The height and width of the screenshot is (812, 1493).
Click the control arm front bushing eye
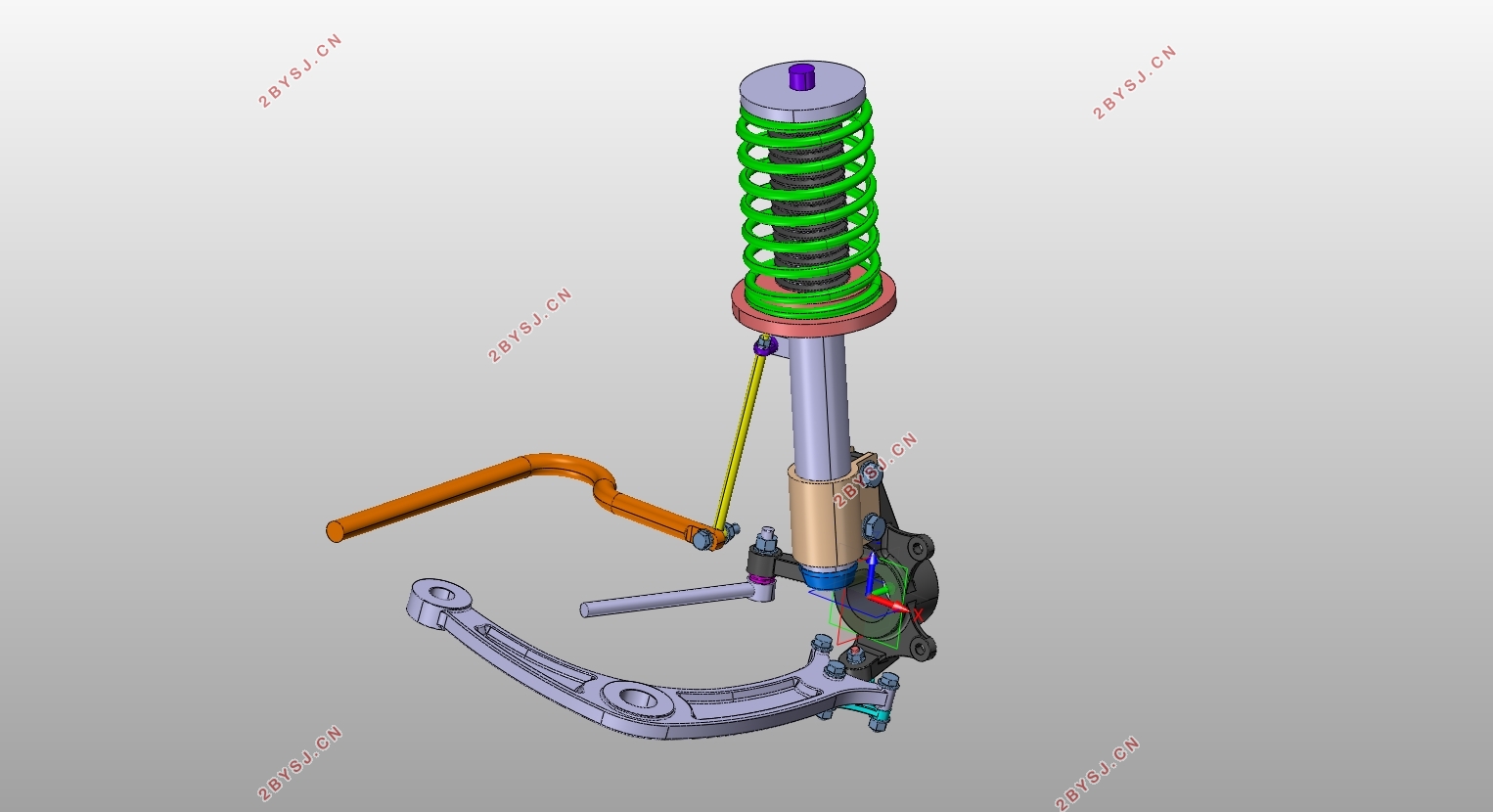tap(439, 593)
